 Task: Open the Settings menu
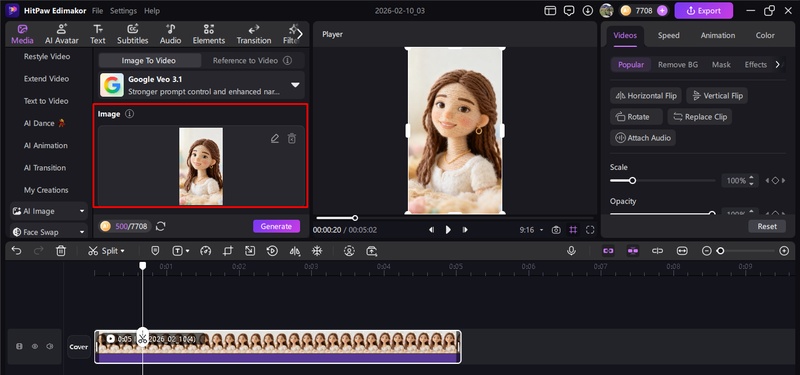point(123,11)
